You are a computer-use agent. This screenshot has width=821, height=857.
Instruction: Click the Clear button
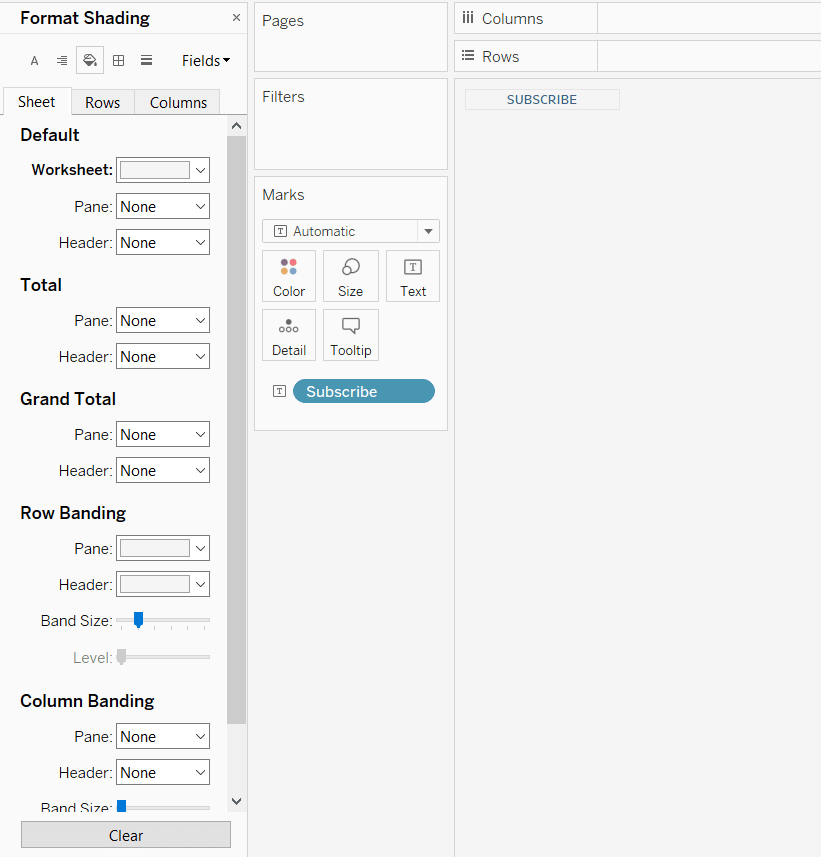[x=126, y=835]
